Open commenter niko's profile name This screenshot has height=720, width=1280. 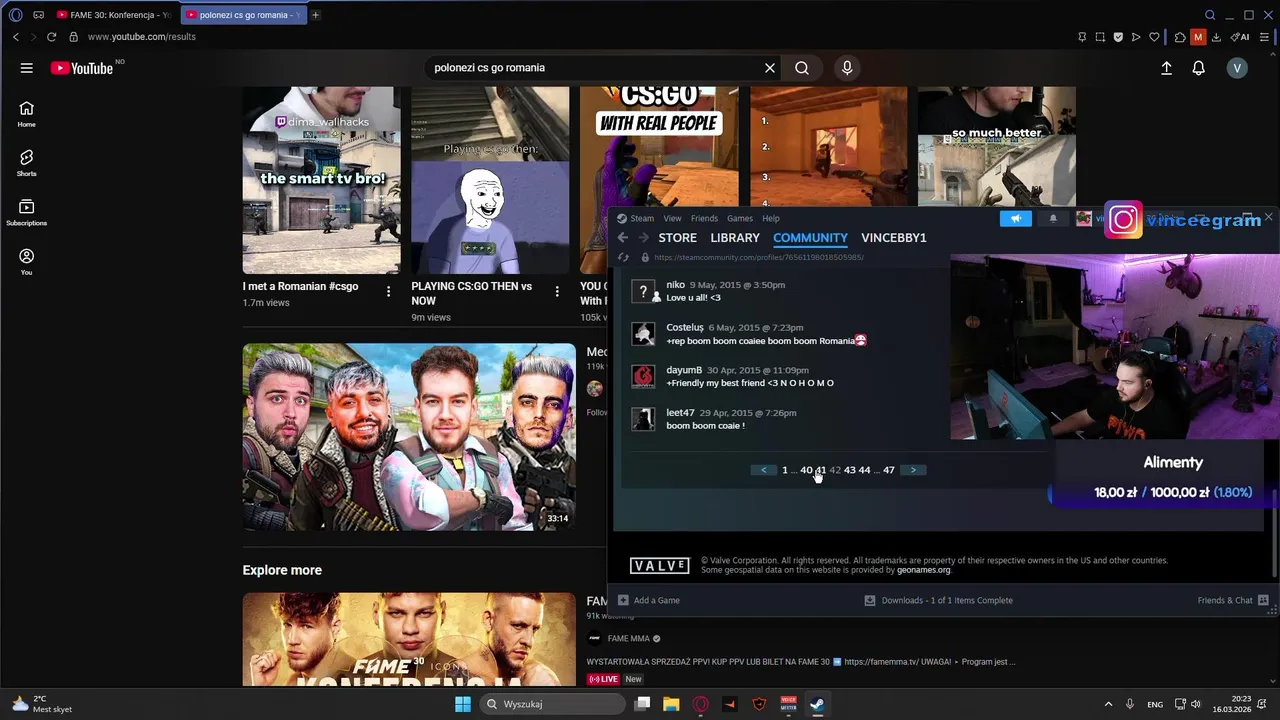[x=676, y=285]
